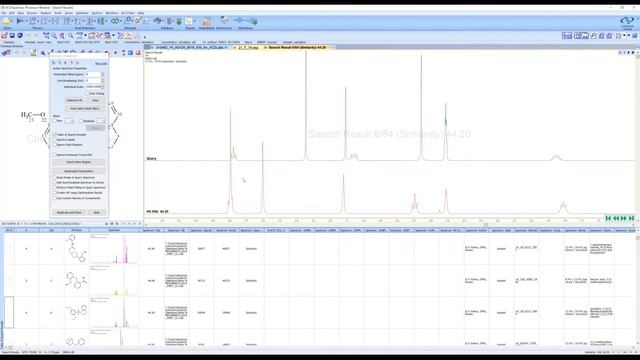Adjust Horizontal Offset spinner arrows
The image size is (640, 360).
click(x=102, y=74)
